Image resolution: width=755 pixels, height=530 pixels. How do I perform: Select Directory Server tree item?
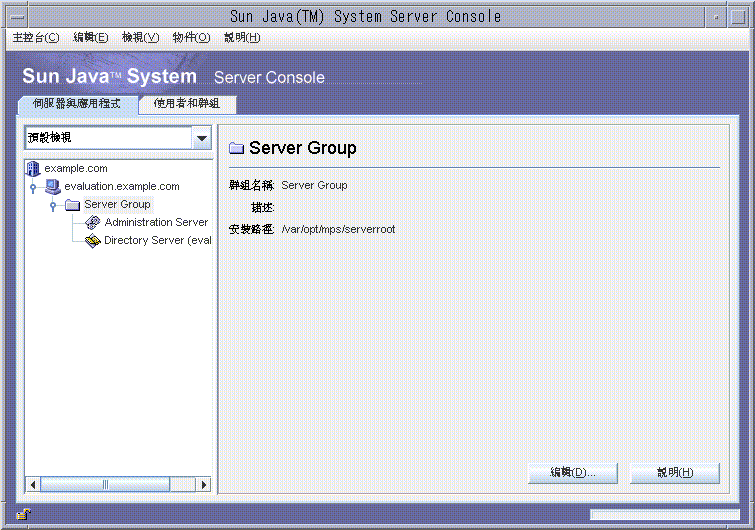click(157, 240)
